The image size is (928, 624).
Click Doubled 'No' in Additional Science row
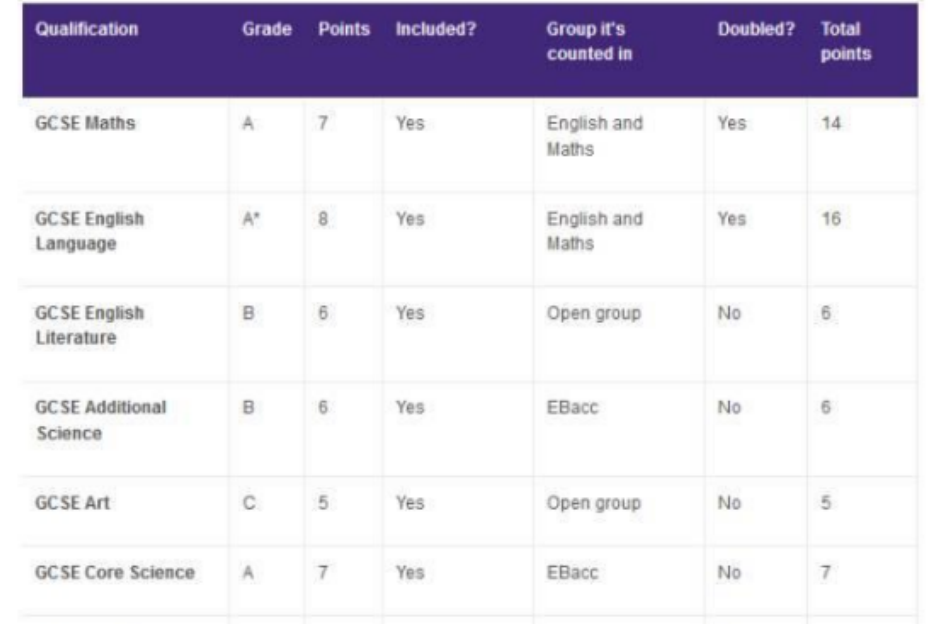[x=729, y=407]
